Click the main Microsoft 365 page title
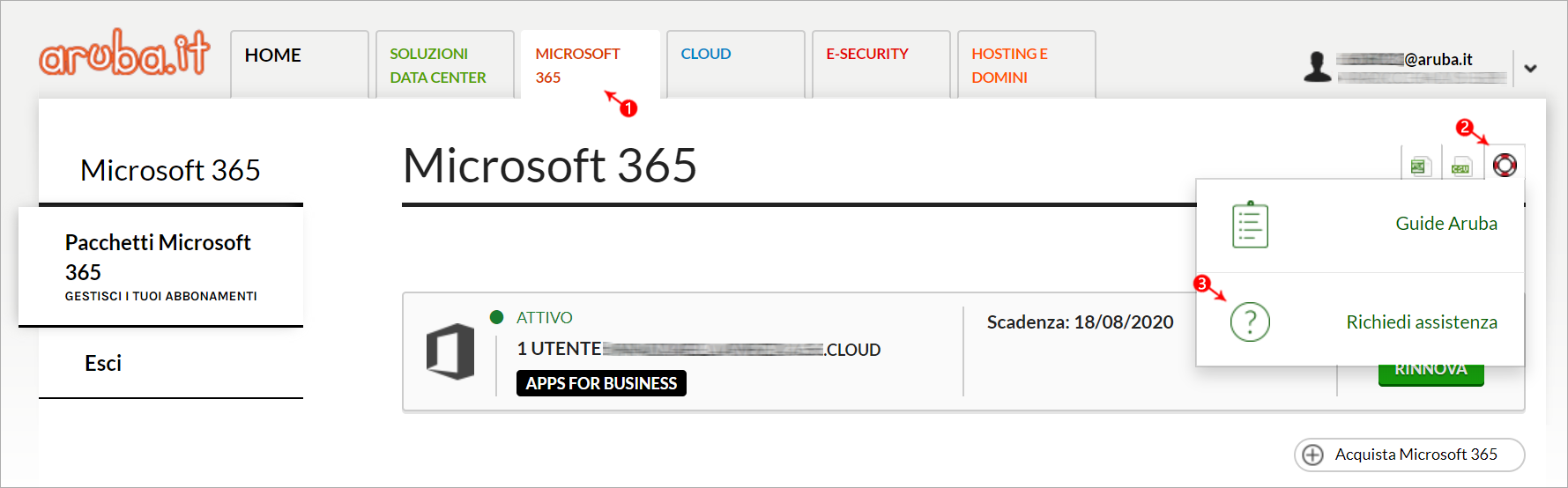The image size is (1568, 488). pos(550,166)
